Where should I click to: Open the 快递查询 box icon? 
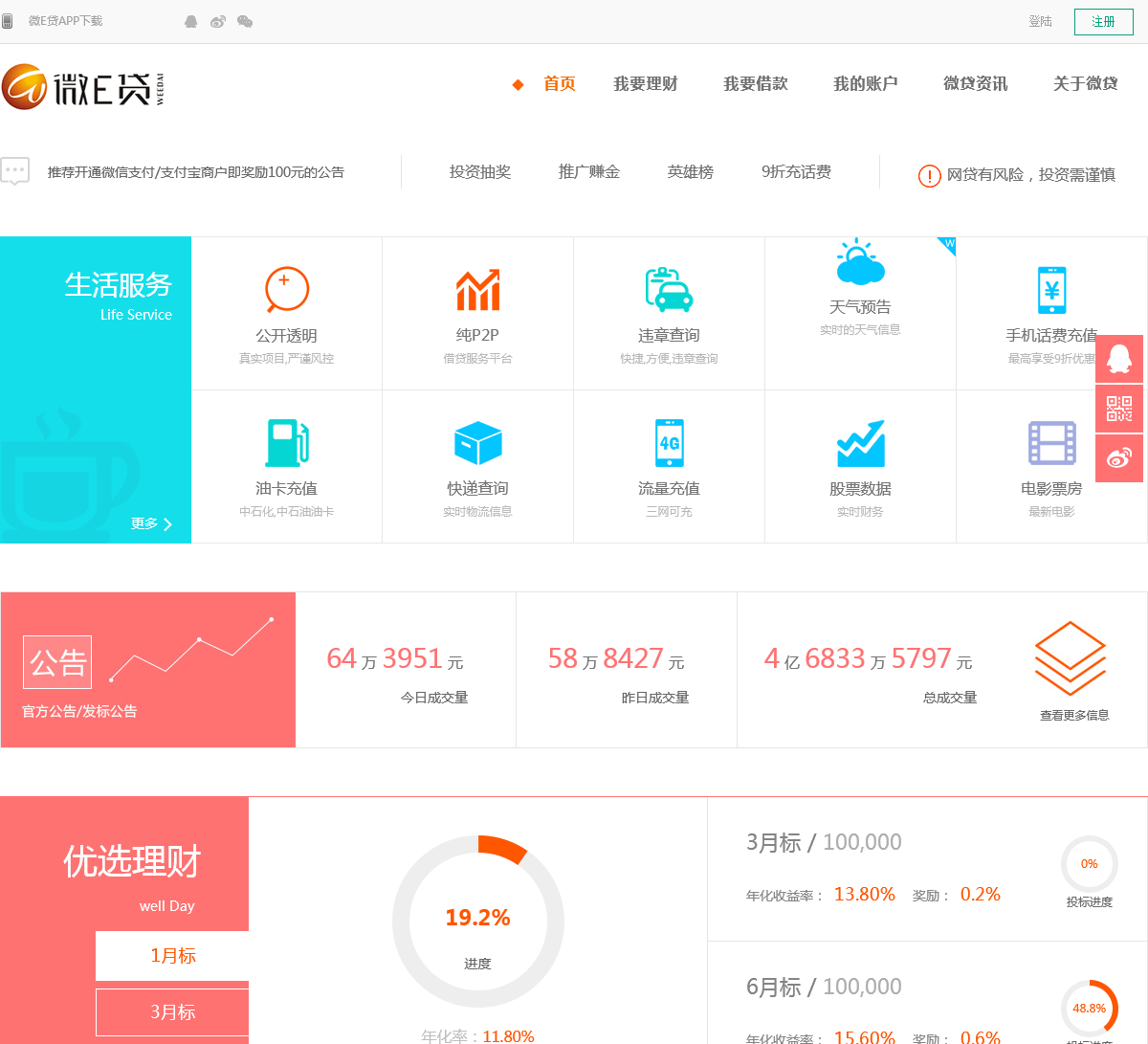coord(477,443)
